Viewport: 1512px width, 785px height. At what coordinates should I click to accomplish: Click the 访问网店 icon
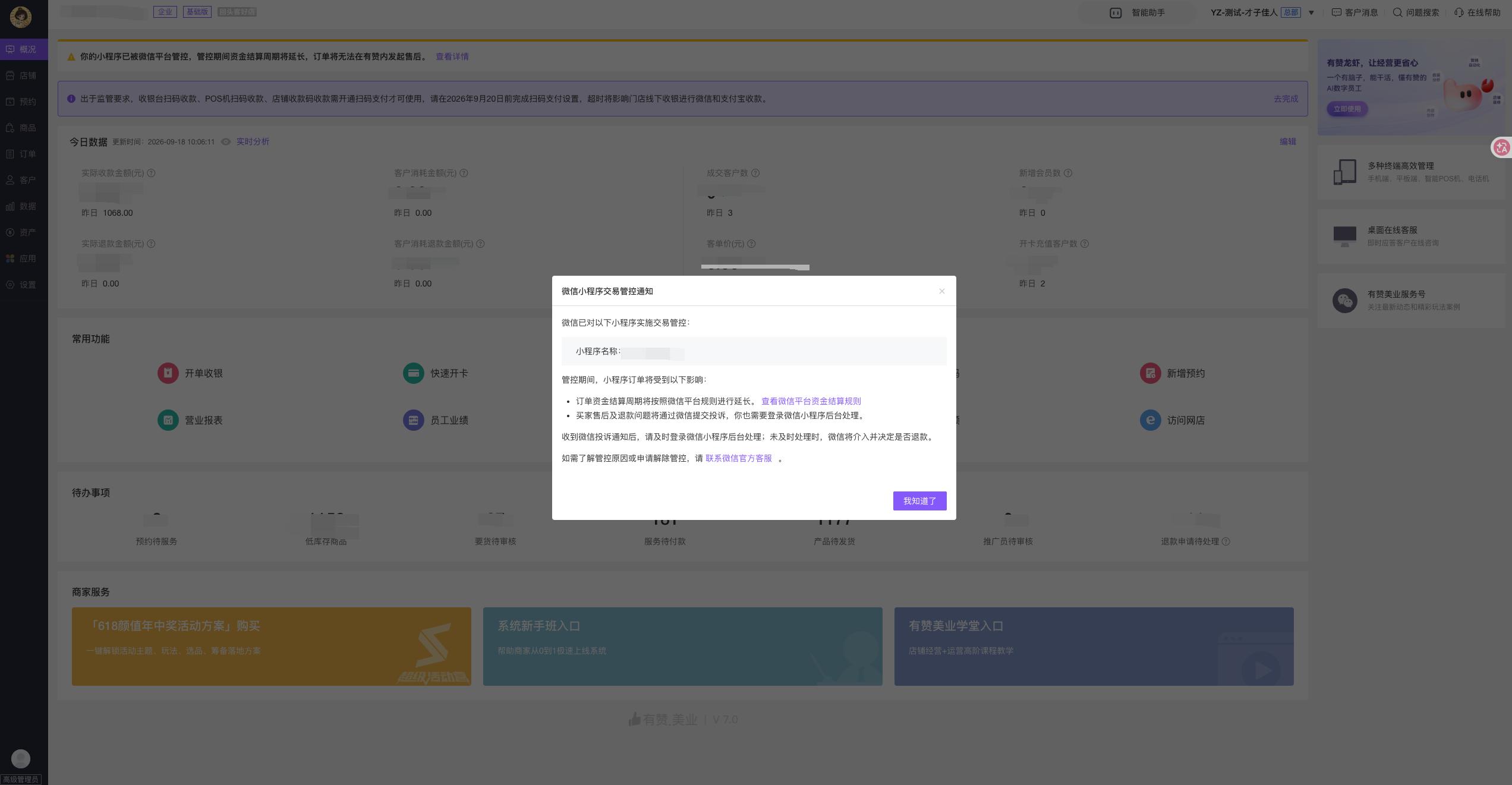1150,420
